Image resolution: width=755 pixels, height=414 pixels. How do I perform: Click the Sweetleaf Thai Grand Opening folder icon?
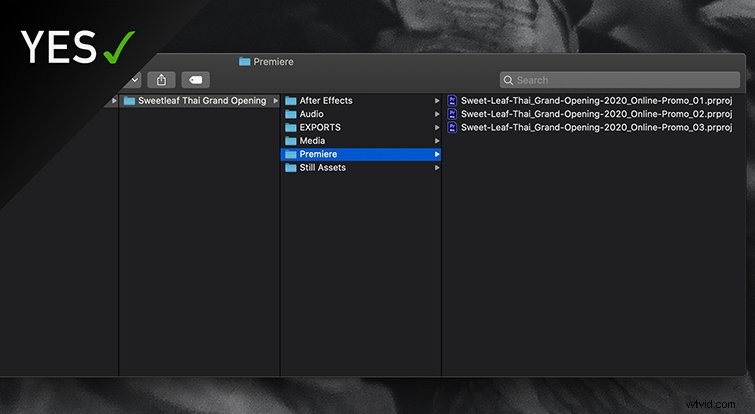click(129, 101)
